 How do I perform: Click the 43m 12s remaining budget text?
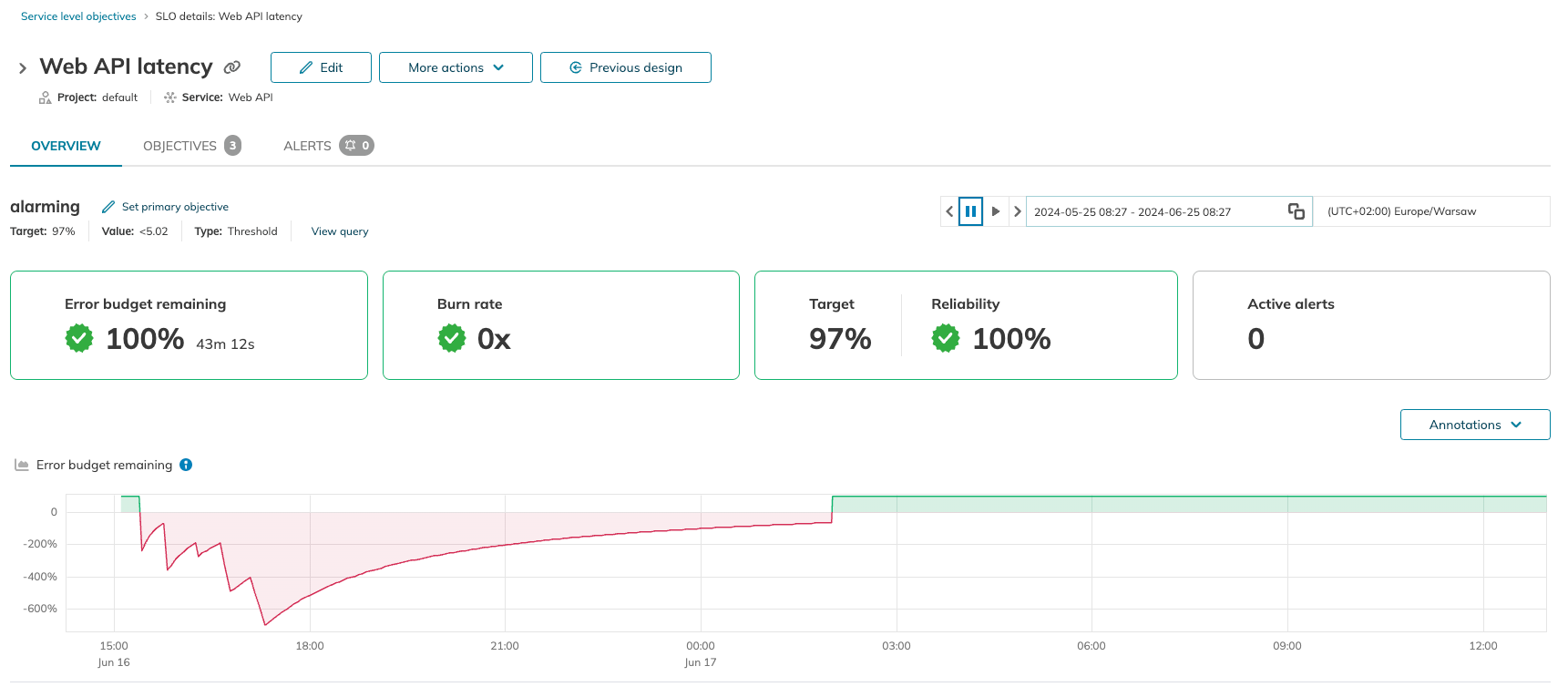225,343
